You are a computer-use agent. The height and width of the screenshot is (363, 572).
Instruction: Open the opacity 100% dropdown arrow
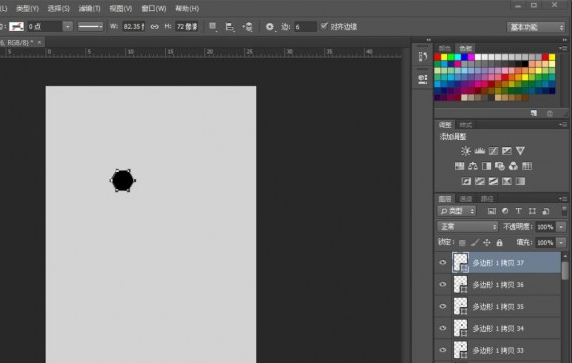(x=561, y=227)
